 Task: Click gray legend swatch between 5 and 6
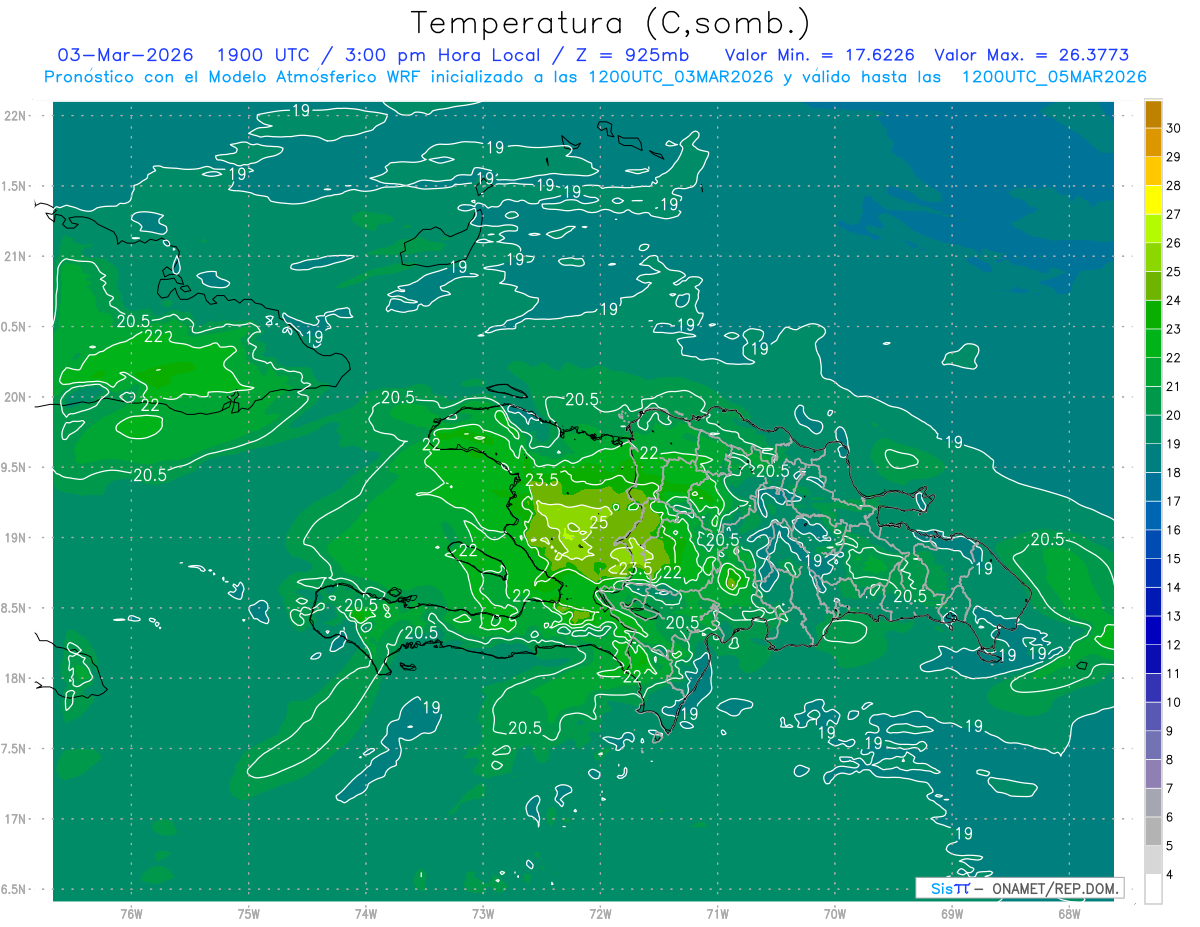[1153, 832]
